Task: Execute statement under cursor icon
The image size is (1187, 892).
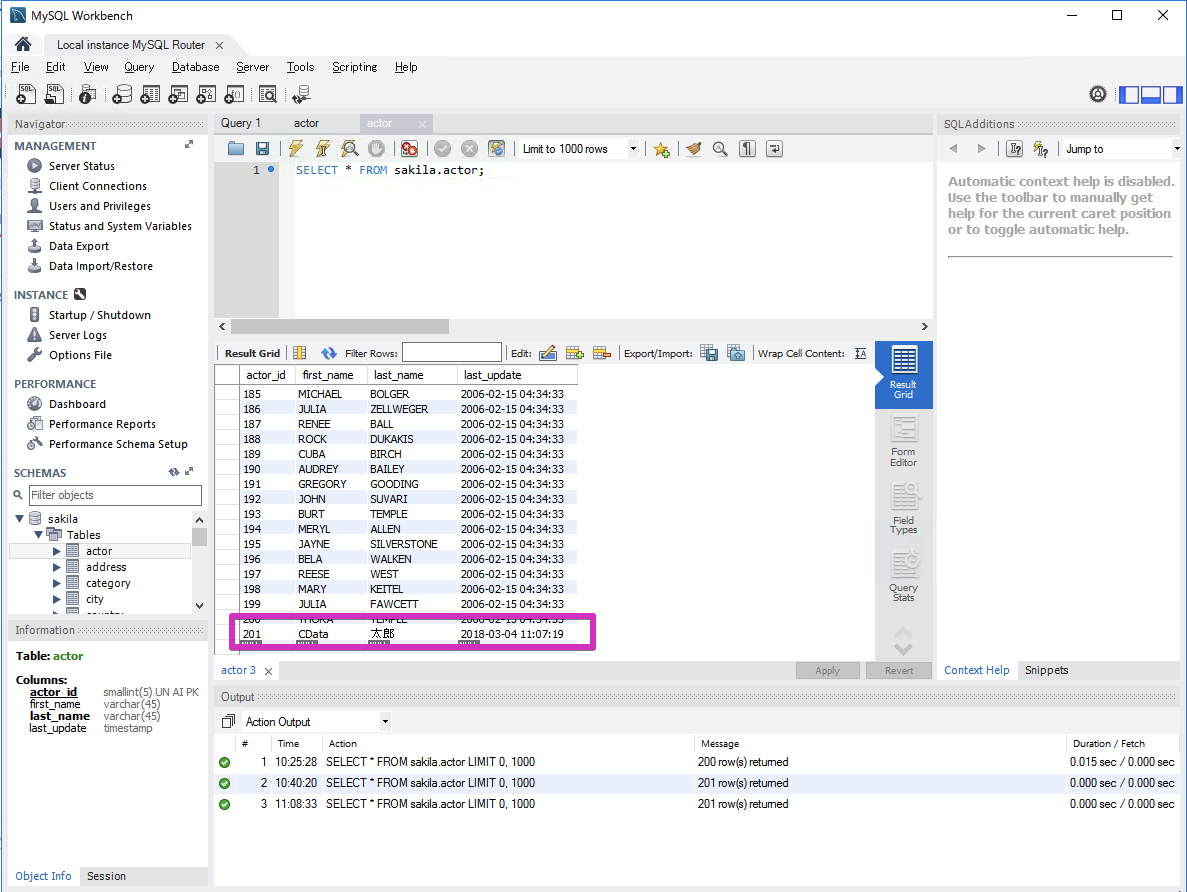Action: tap(323, 148)
